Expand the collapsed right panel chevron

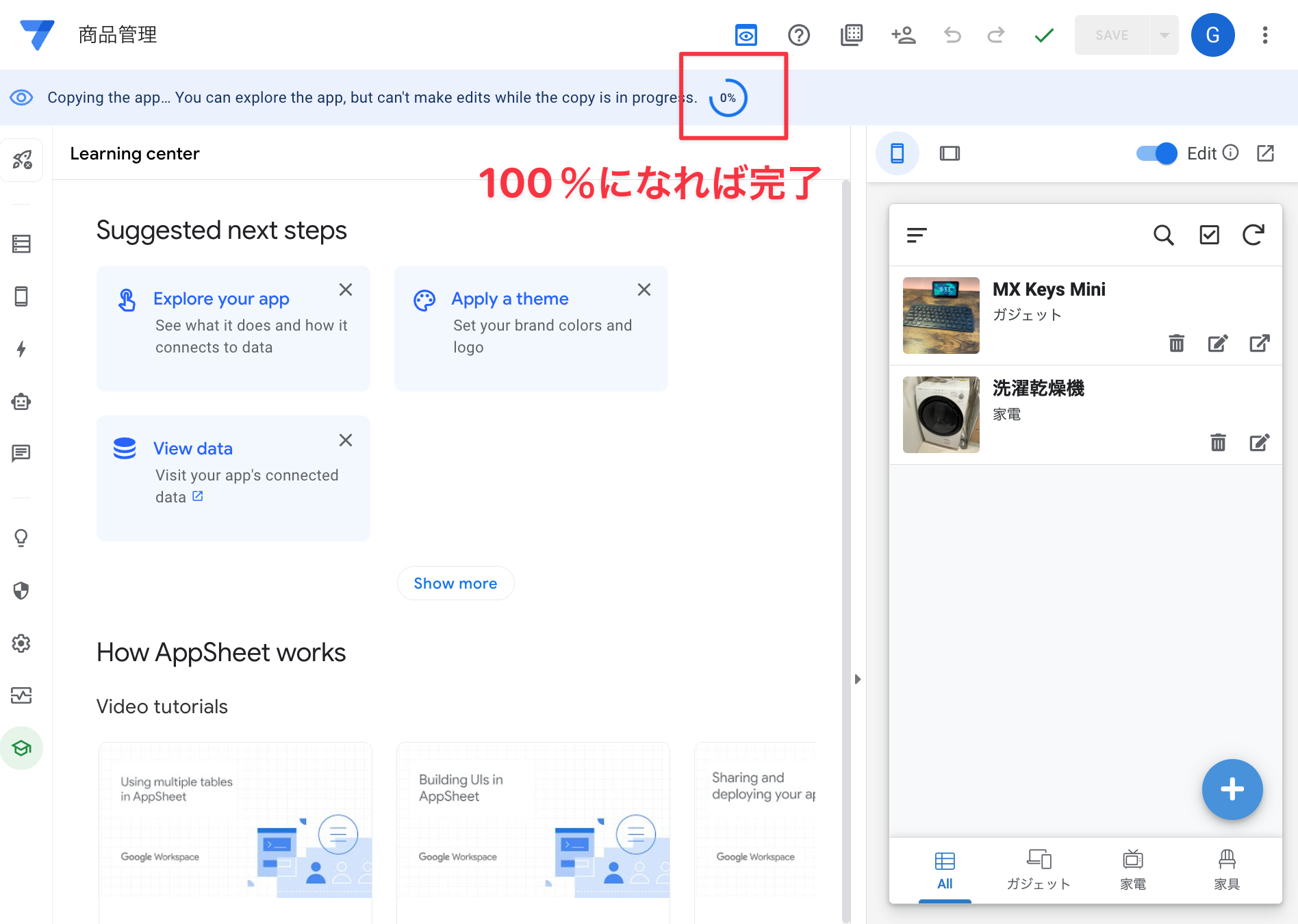(x=857, y=679)
